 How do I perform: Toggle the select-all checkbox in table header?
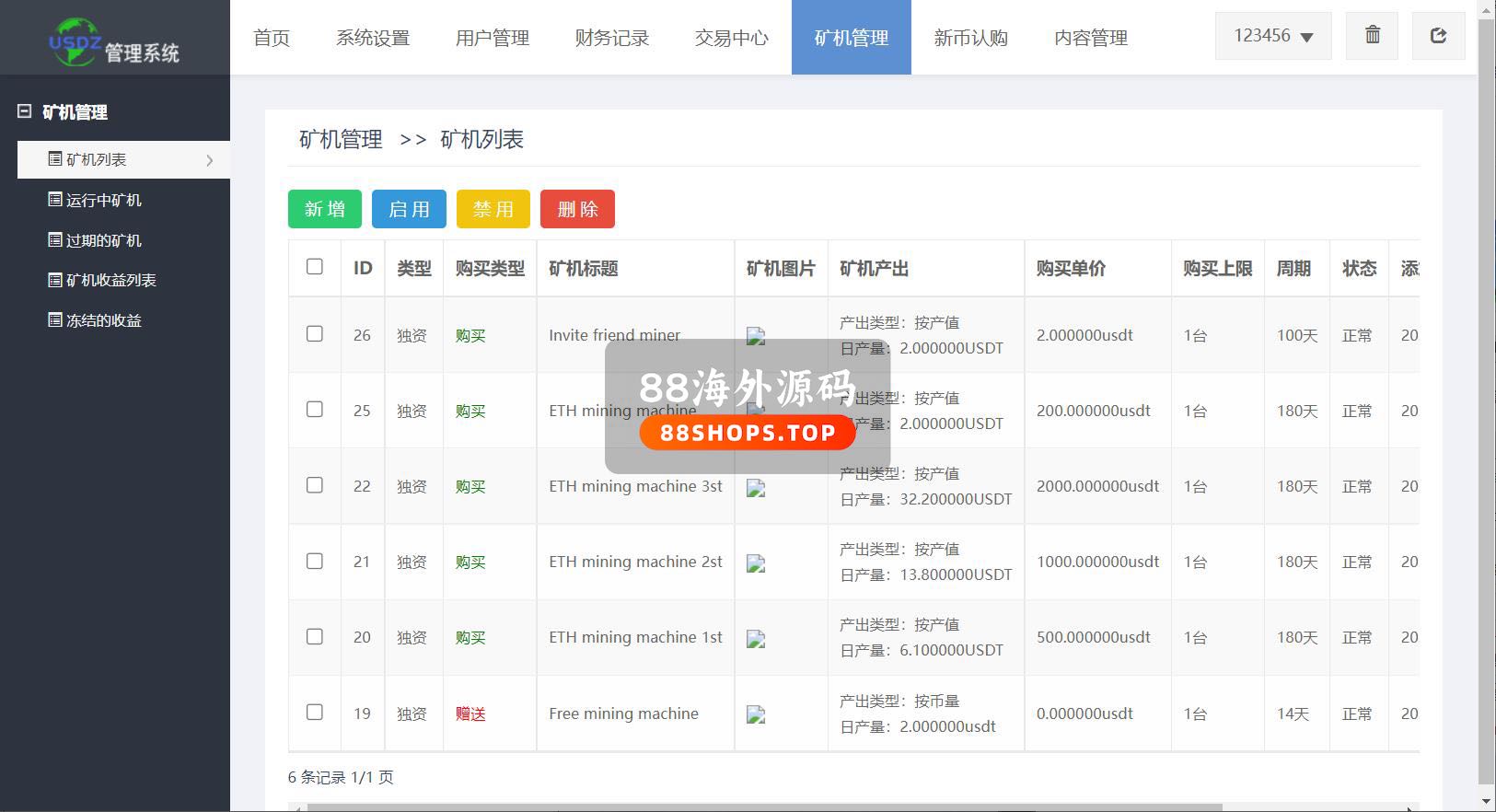point(315,267)
